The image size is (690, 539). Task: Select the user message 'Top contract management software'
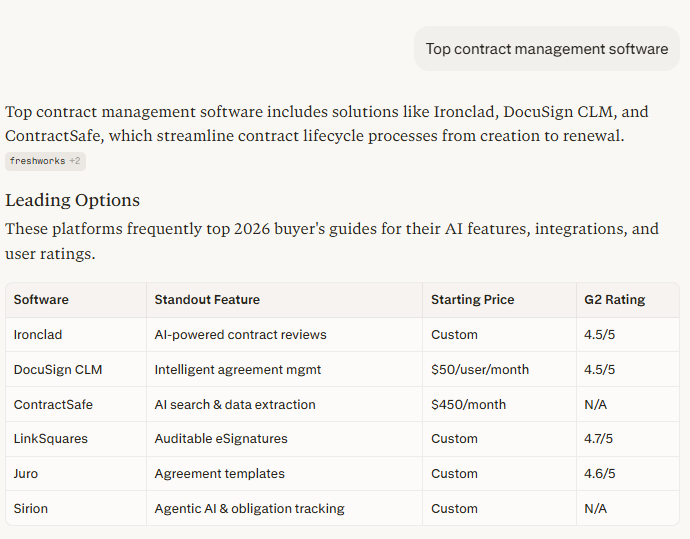pyautogui.click(x=547, y=48)
